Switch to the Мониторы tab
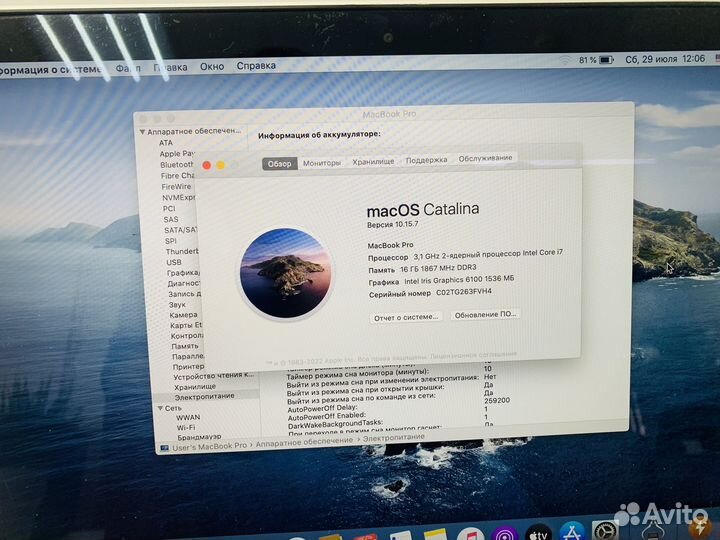The width and height of the screenshot is (720, 540). pyautogui.click(x=322, y=163)
